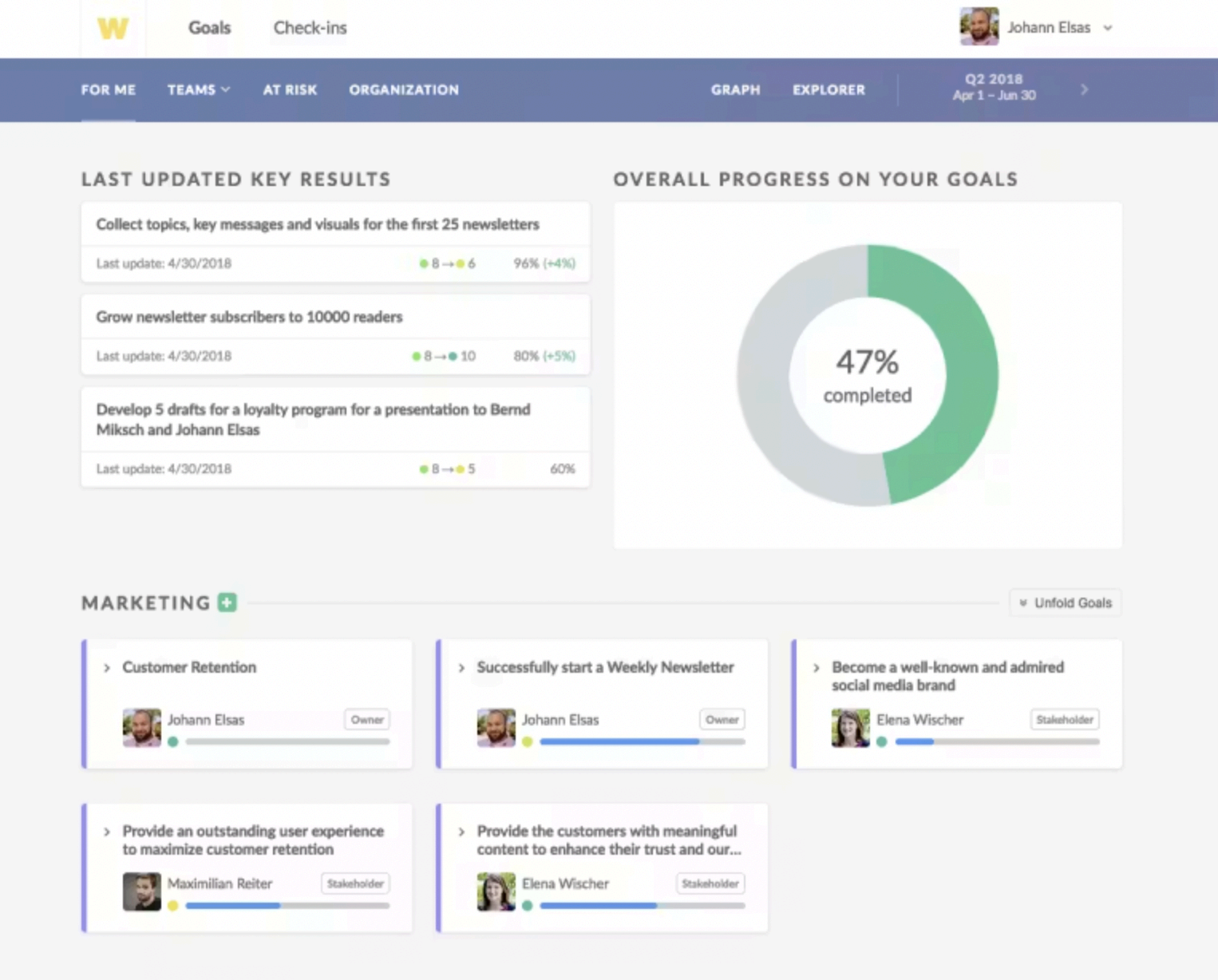Viewport: 1218px width, 980px height.
Task: Click 8→6 confidence indicator
Action: point(447,263)
